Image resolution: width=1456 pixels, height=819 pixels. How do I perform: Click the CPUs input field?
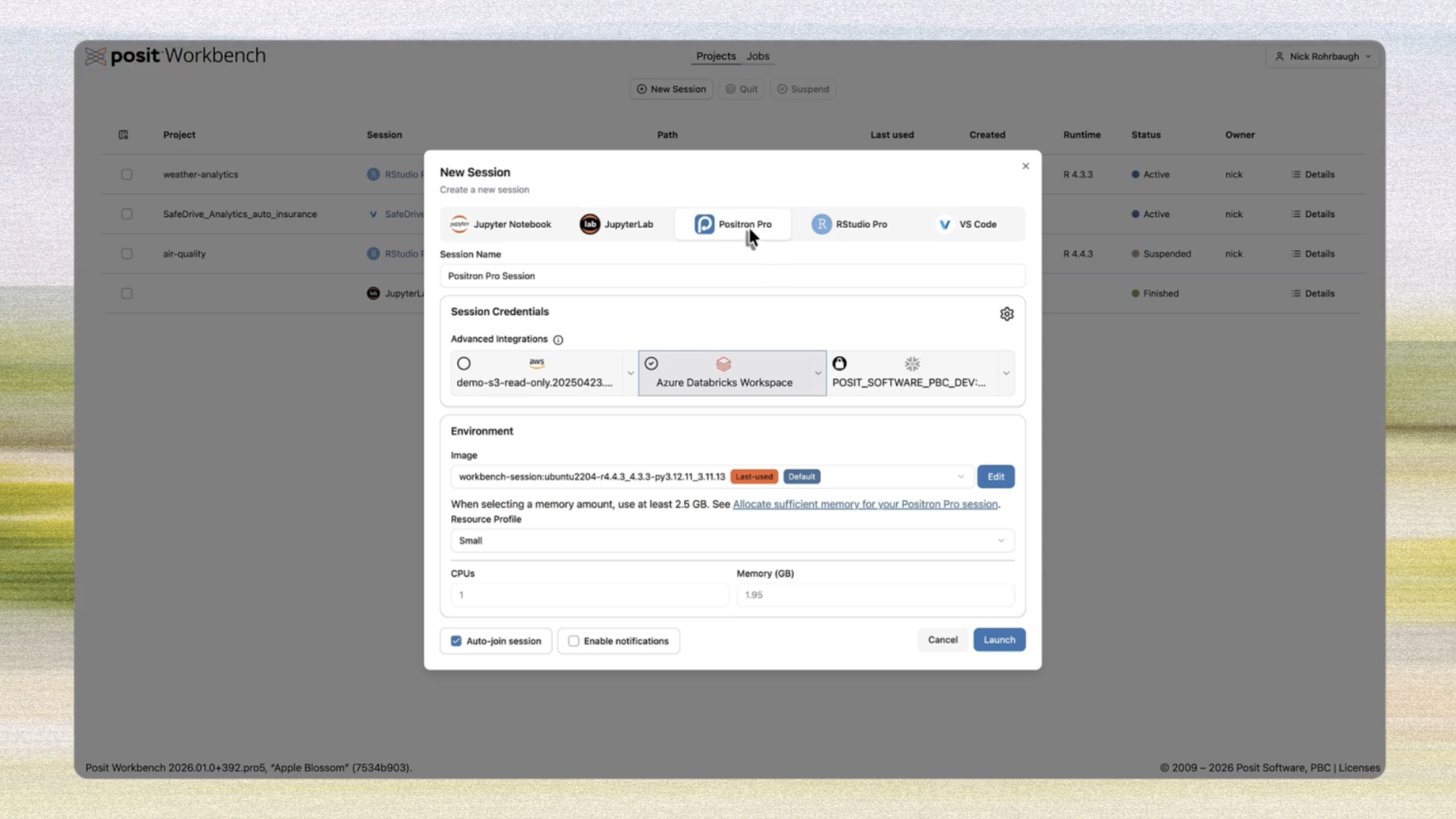point(590,595)
